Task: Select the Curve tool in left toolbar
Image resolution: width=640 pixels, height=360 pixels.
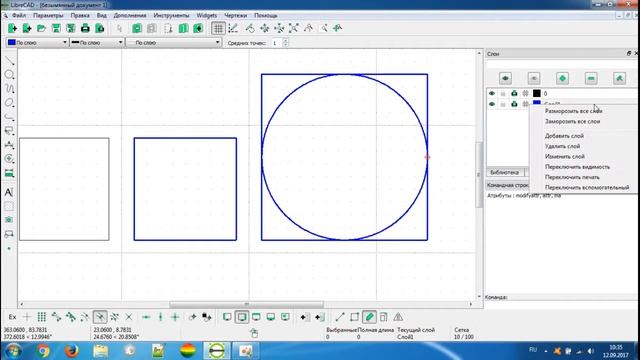Action: click(9, 89)
